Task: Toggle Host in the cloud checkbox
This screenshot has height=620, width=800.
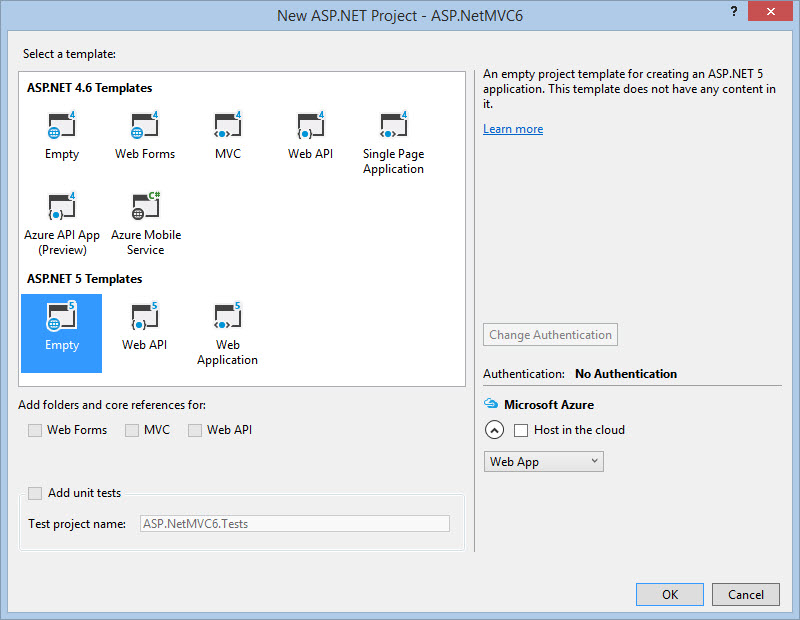Action: click(520, 430)
